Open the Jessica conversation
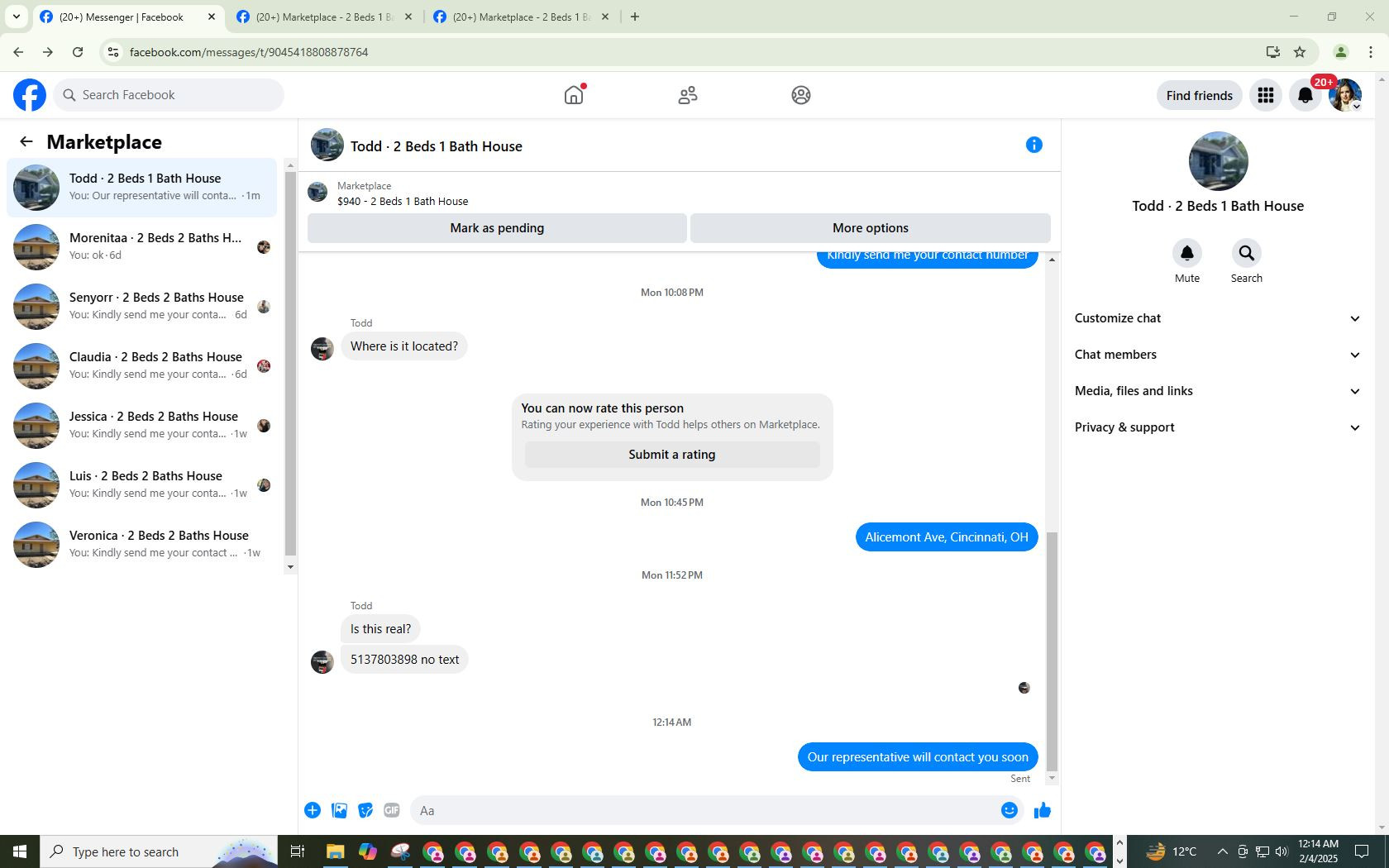This screenshot has height=868, width=1389. (x=142, y=426)
